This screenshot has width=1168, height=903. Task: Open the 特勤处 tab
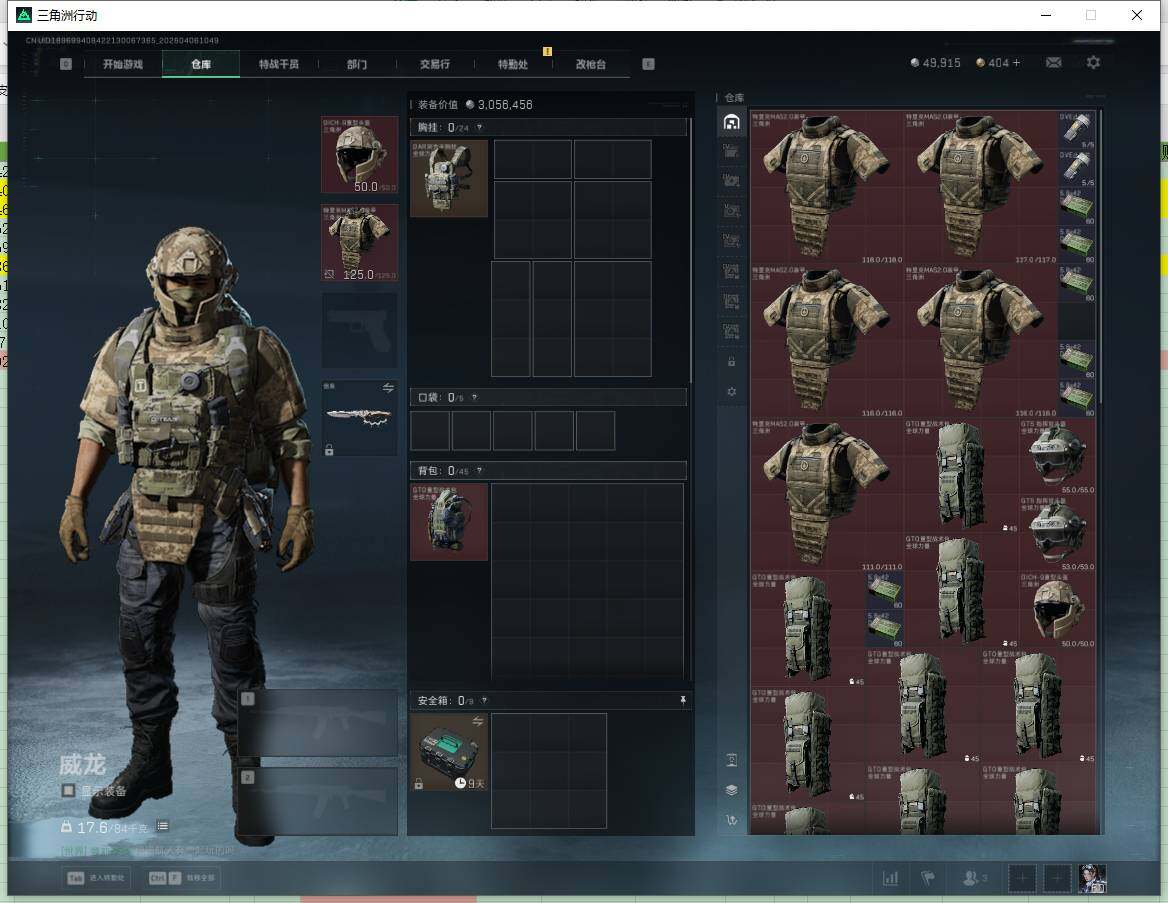coord(512,64)
